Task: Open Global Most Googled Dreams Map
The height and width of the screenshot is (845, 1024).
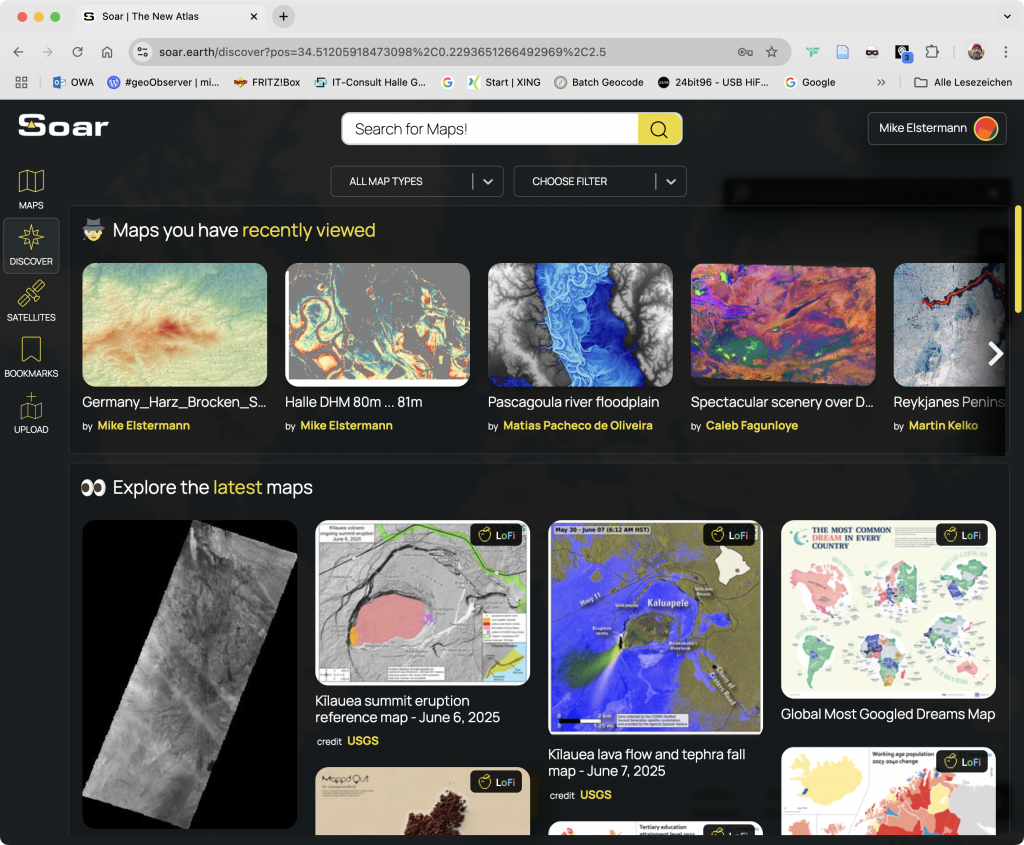Action: point(888,609)
